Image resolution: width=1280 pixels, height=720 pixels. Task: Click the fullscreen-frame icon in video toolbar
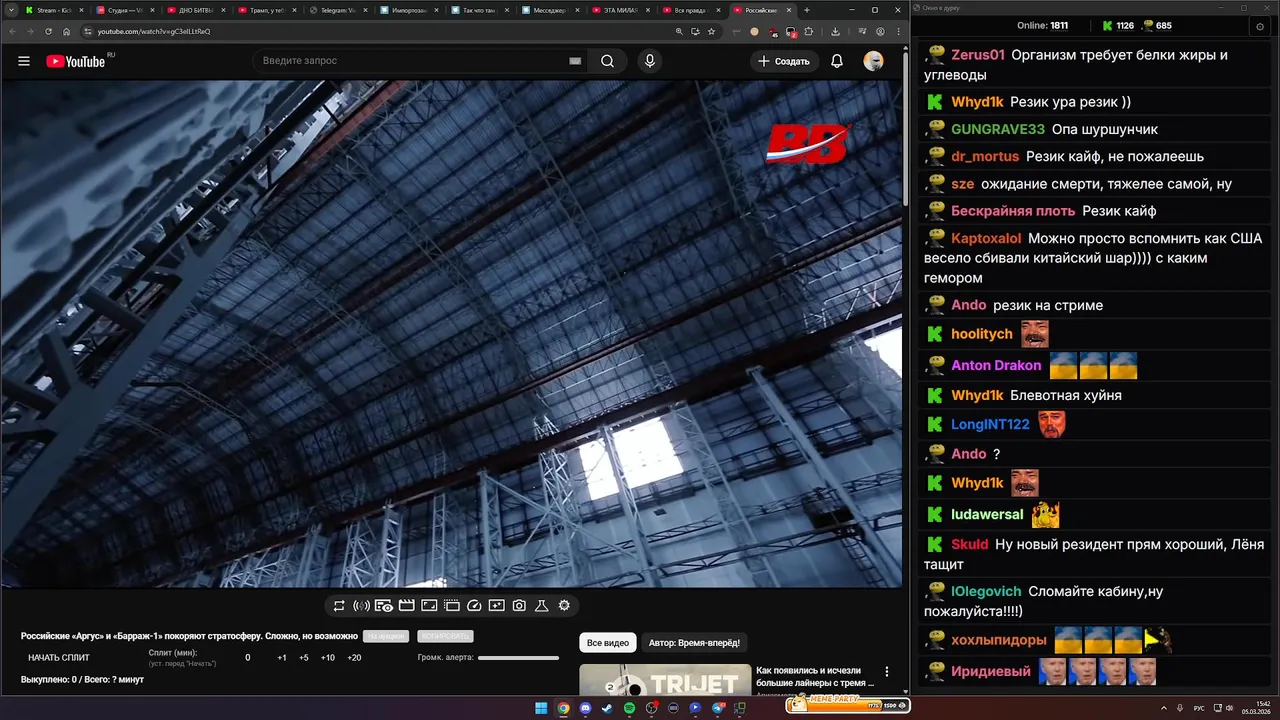(429, 605)
